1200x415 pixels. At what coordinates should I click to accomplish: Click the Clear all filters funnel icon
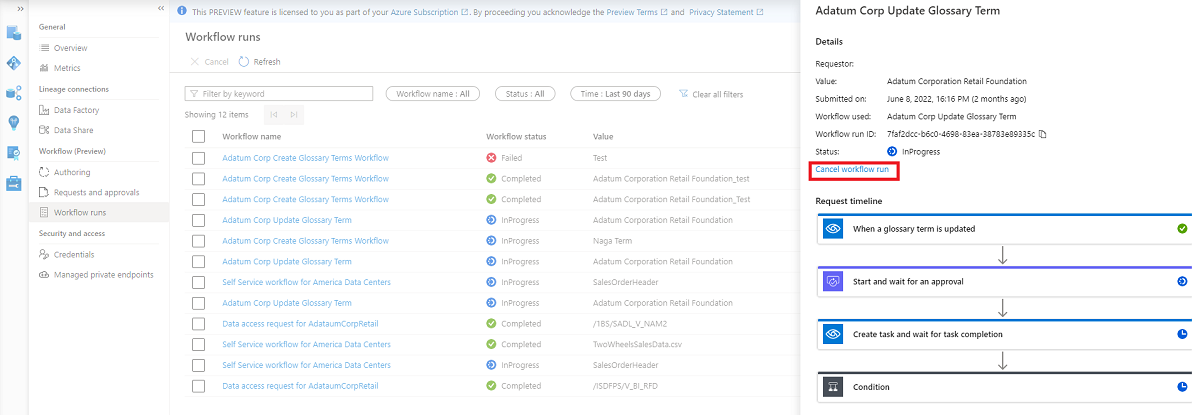684,94
